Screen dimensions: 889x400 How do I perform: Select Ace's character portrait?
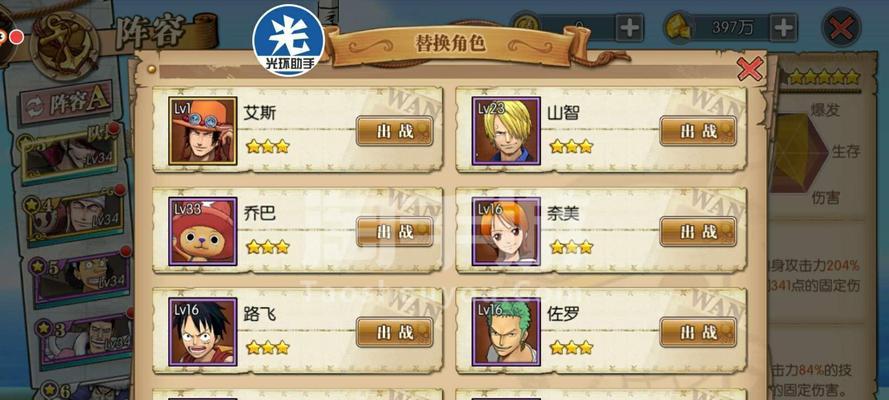pos(202,131)
